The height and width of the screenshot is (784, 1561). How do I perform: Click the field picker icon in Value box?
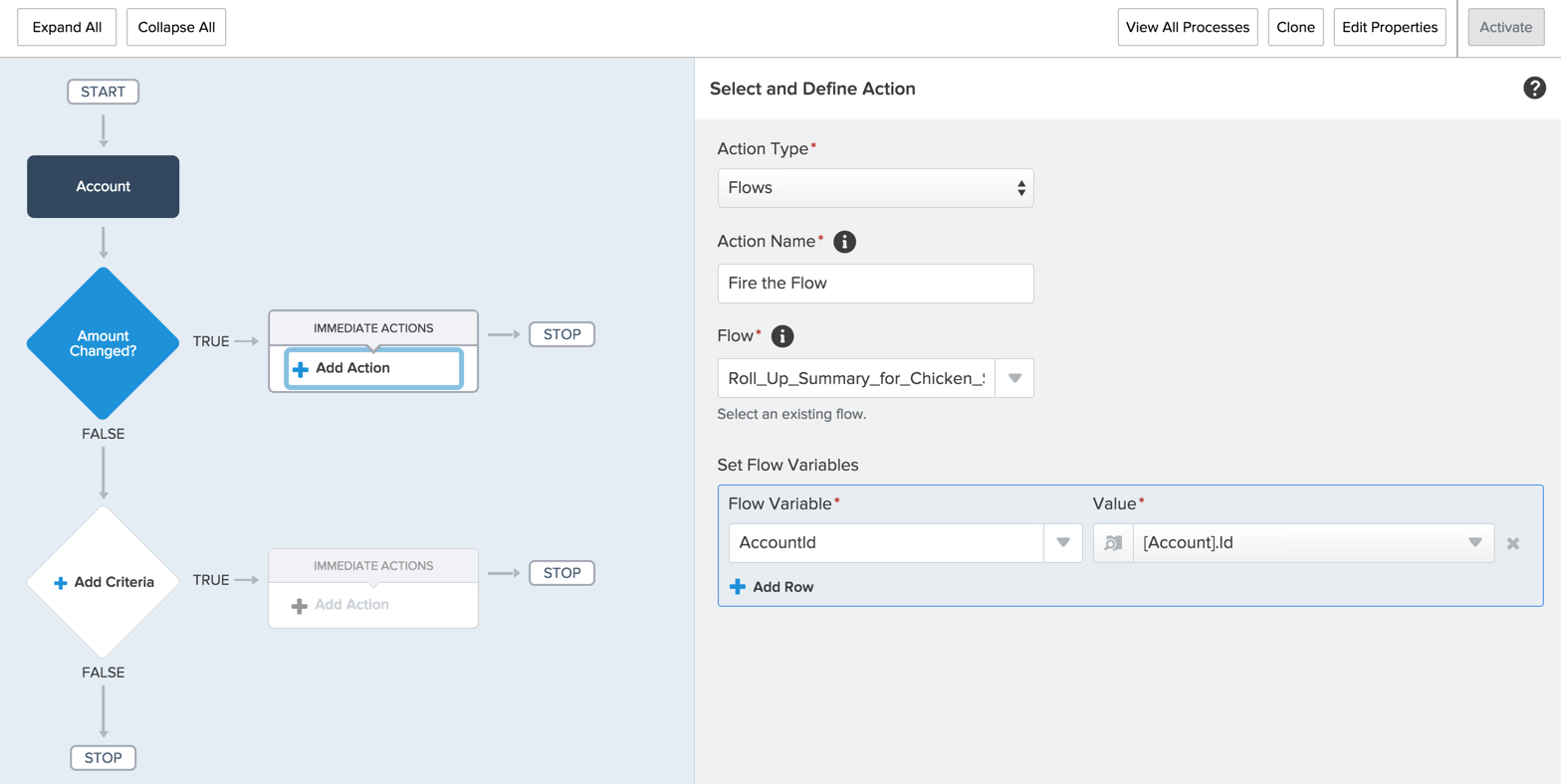tap(1113, 543)
